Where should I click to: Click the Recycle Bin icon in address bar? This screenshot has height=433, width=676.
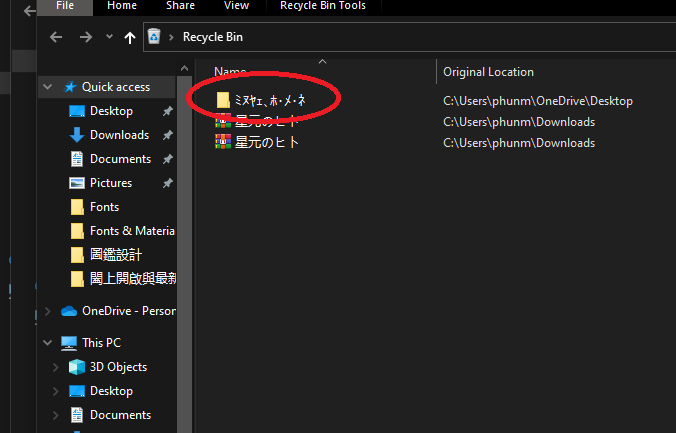coord(154,36)
